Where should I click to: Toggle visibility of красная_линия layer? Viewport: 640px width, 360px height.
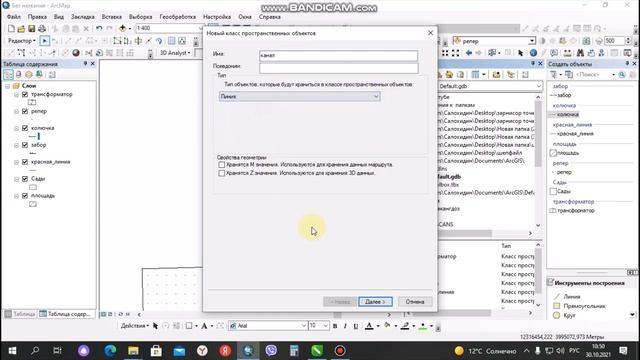point(25,162)
